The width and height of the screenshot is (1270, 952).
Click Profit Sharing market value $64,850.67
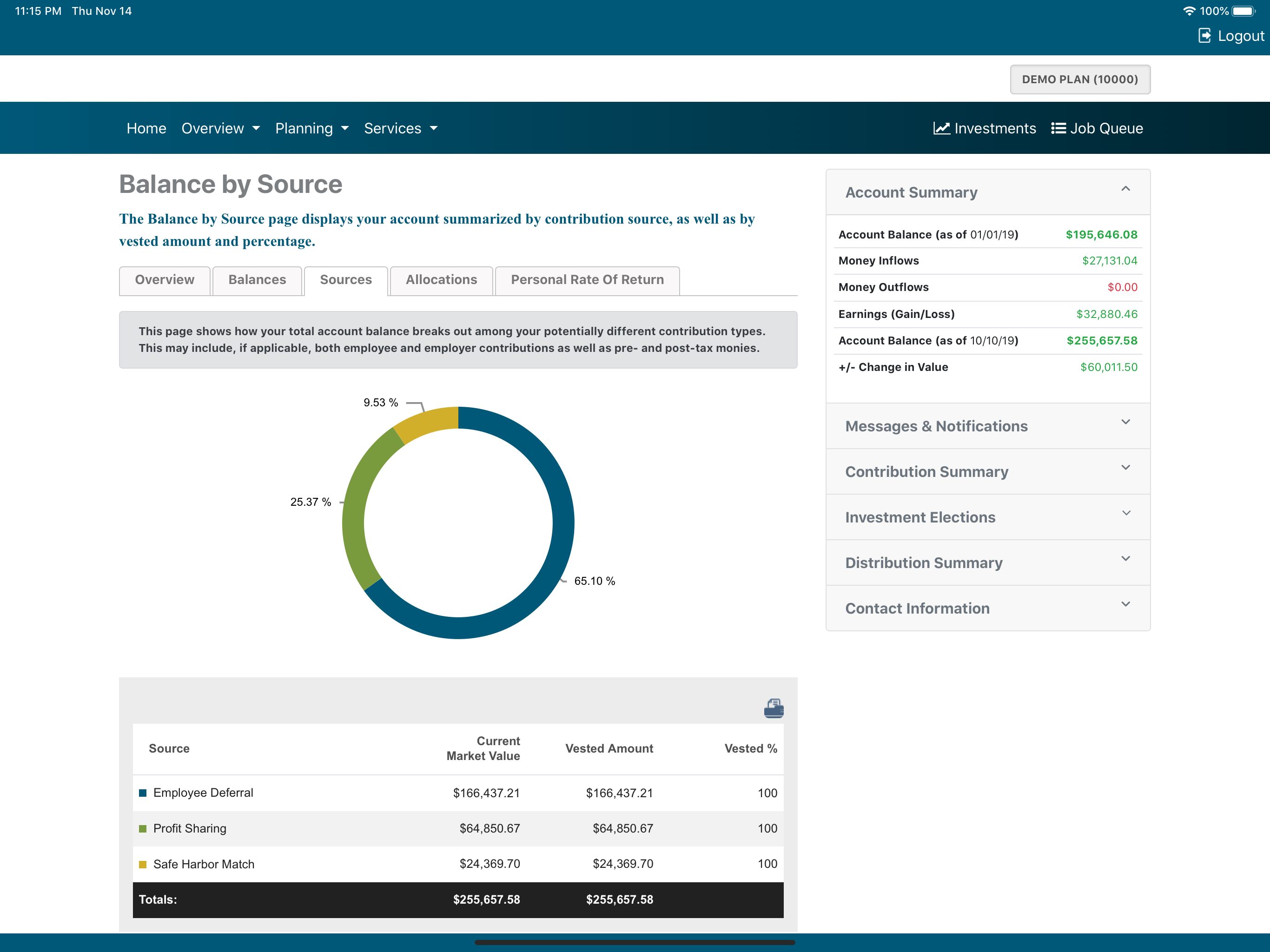[490, 828]
